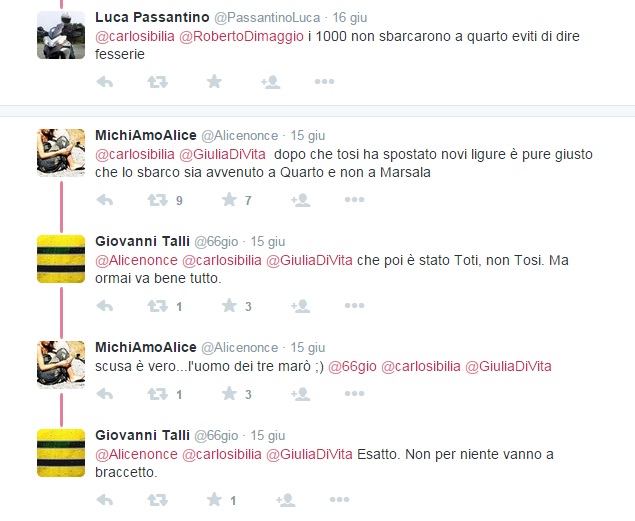The width and height of the screenshot is (635, 521).
Task: Retweet the "uomo dei tre marò" tweet
Action: tap(158, 394)
